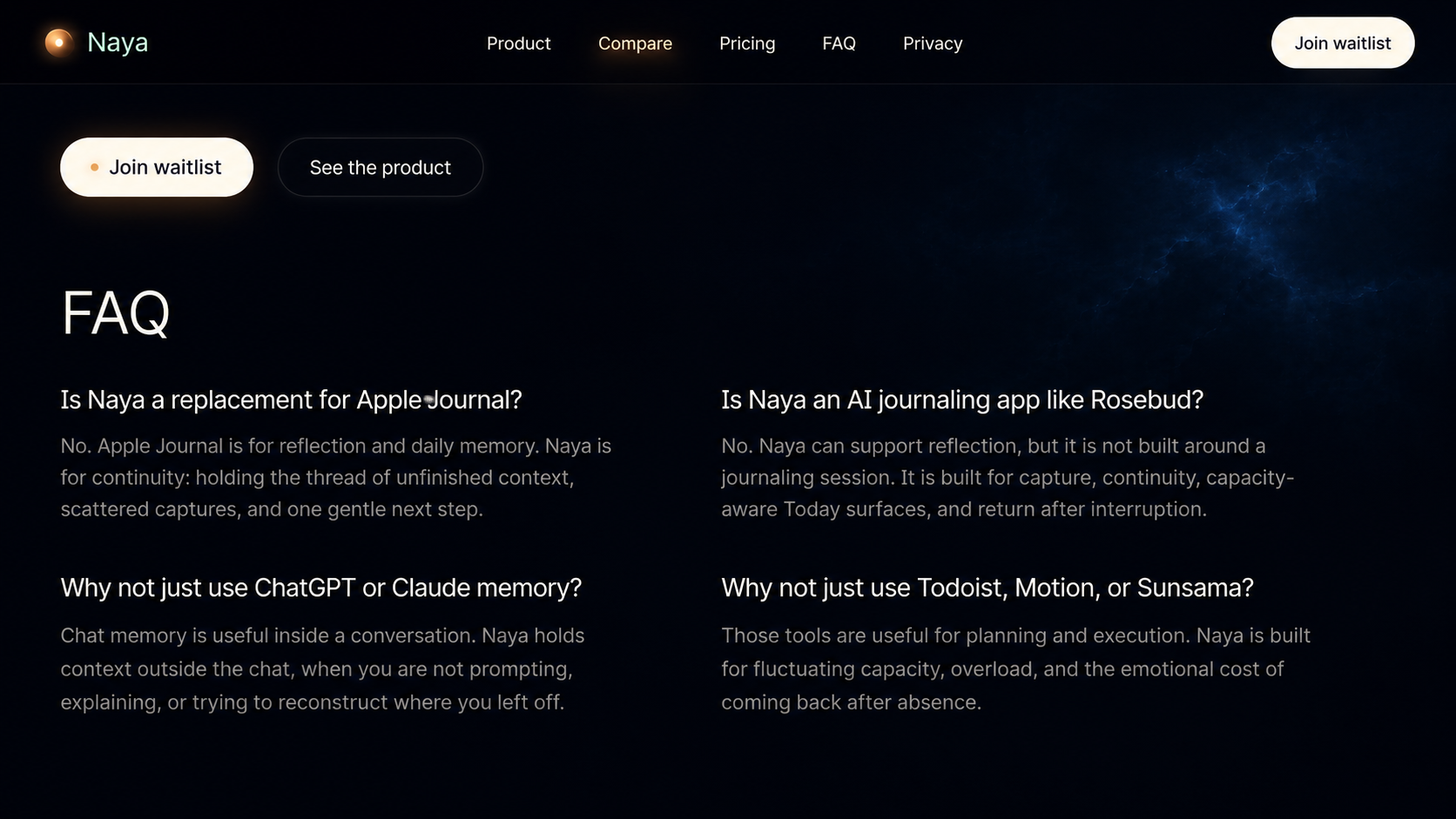Open the Pricing nav item
Screen dimensions: 1456x819
coord(747,44)
